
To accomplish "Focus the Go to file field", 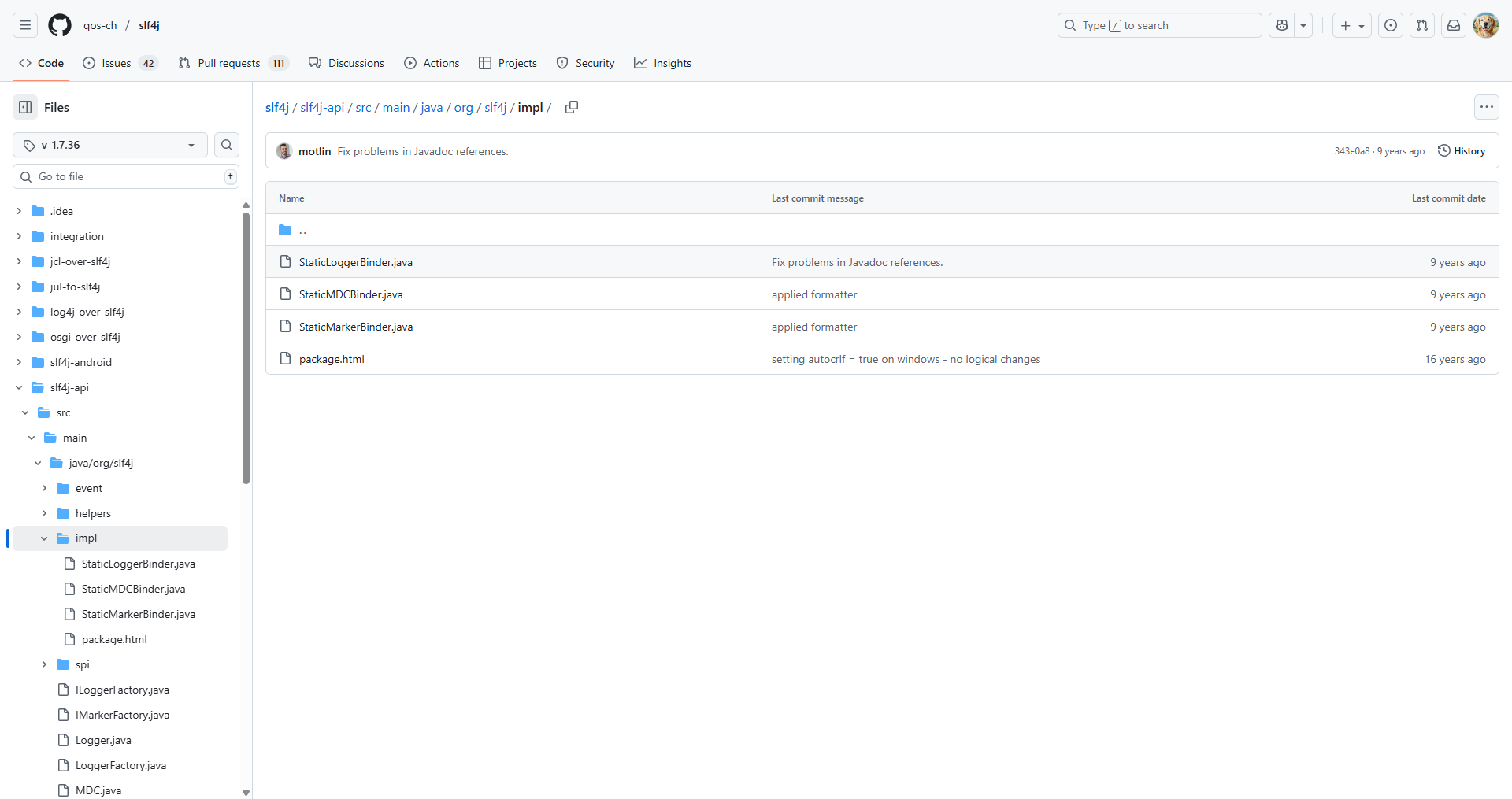I will pyautogui.click(x=126, y=176).
